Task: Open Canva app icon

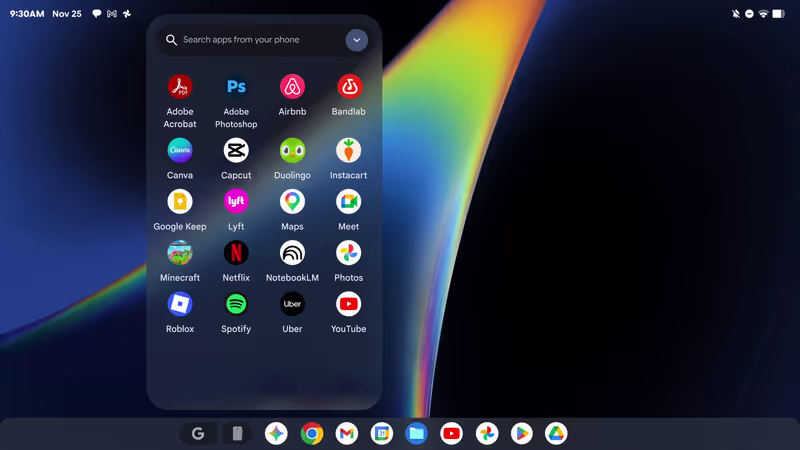Action: tap(180, 150)
